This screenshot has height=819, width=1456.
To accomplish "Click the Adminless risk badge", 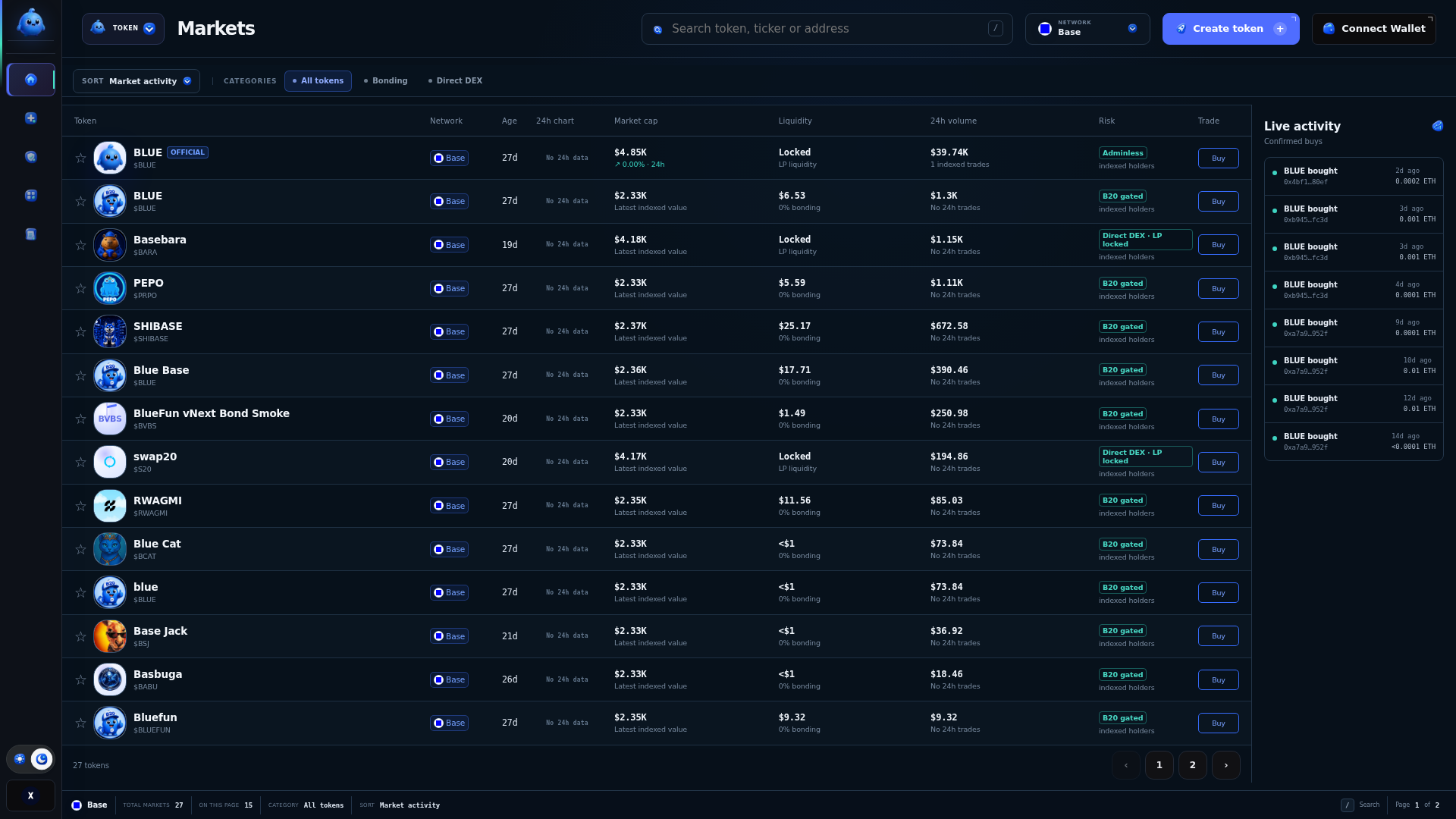I will [x=1123, y=153].
